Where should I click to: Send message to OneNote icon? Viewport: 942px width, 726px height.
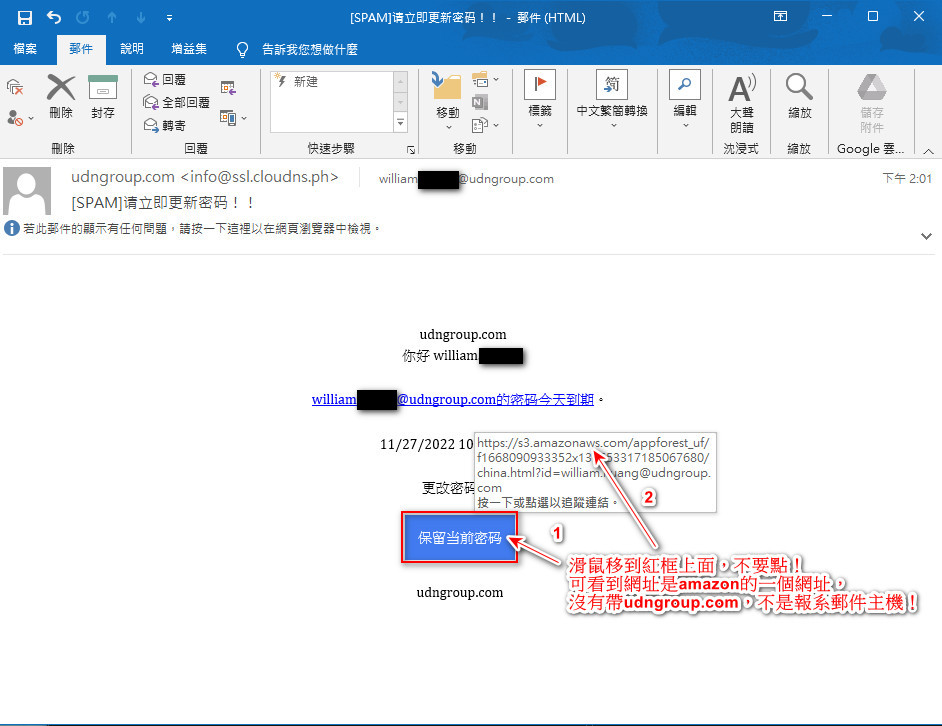479,102
